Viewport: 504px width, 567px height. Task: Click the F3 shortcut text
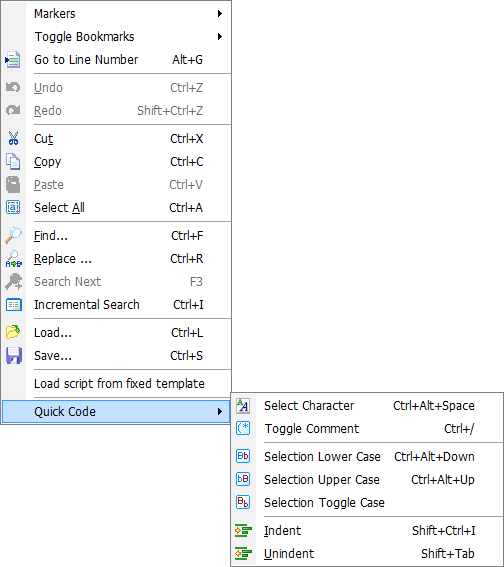pos(196,282)
